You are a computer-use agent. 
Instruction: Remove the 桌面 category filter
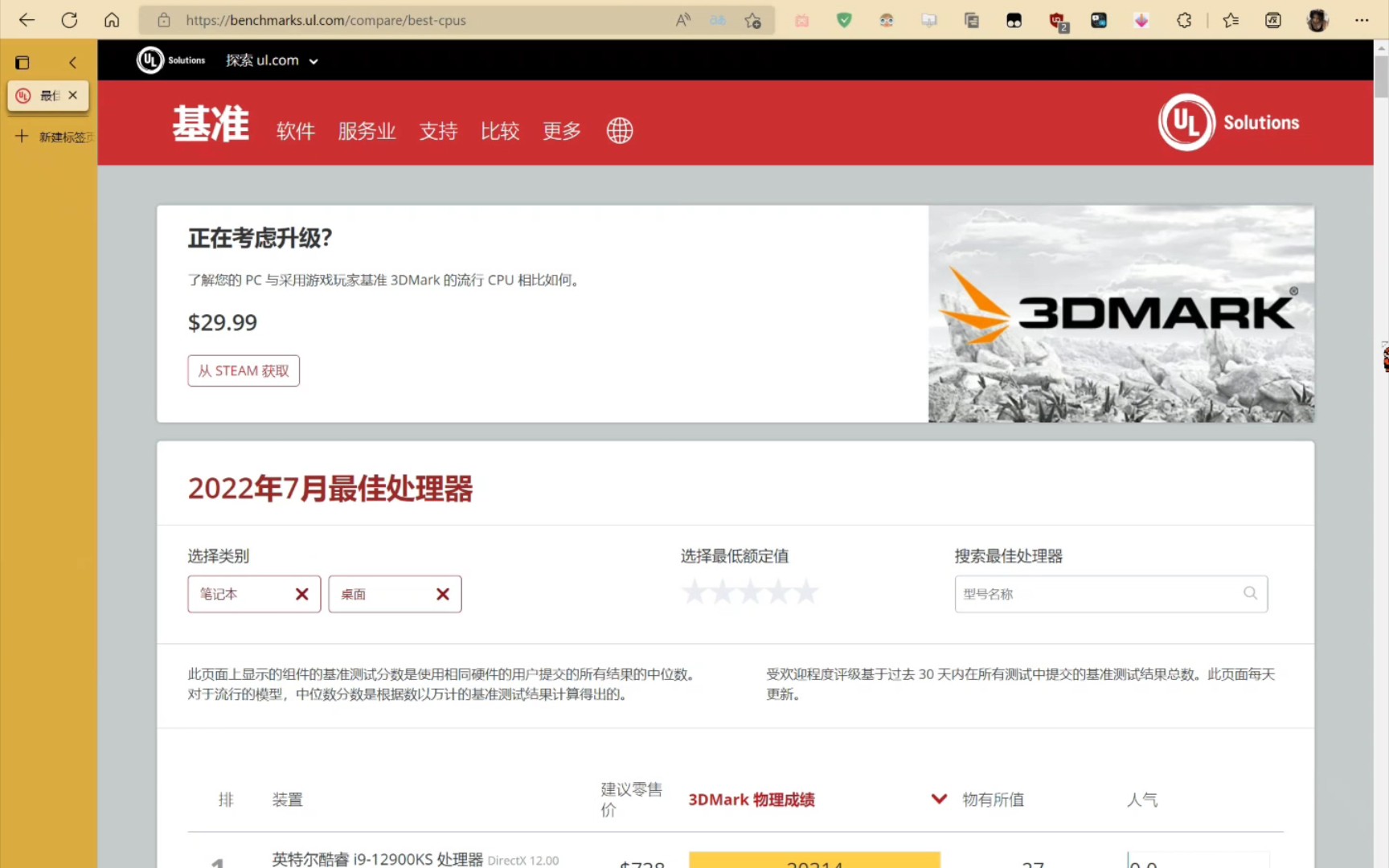443,594
